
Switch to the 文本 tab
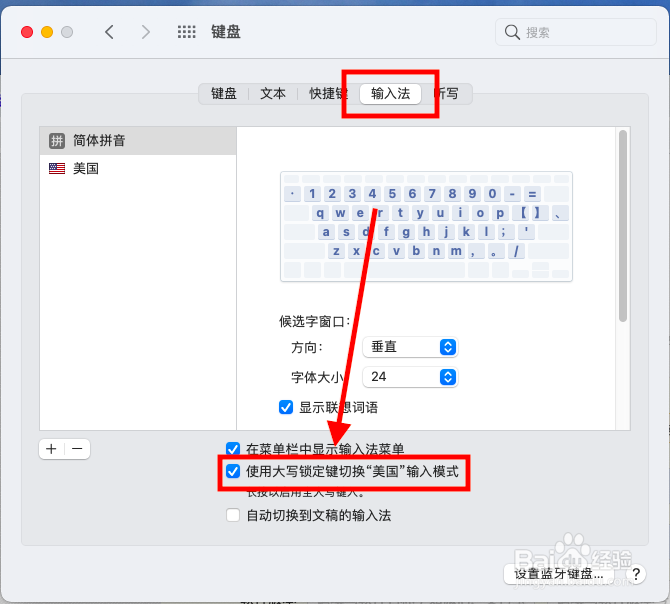(x=273, y=94)
